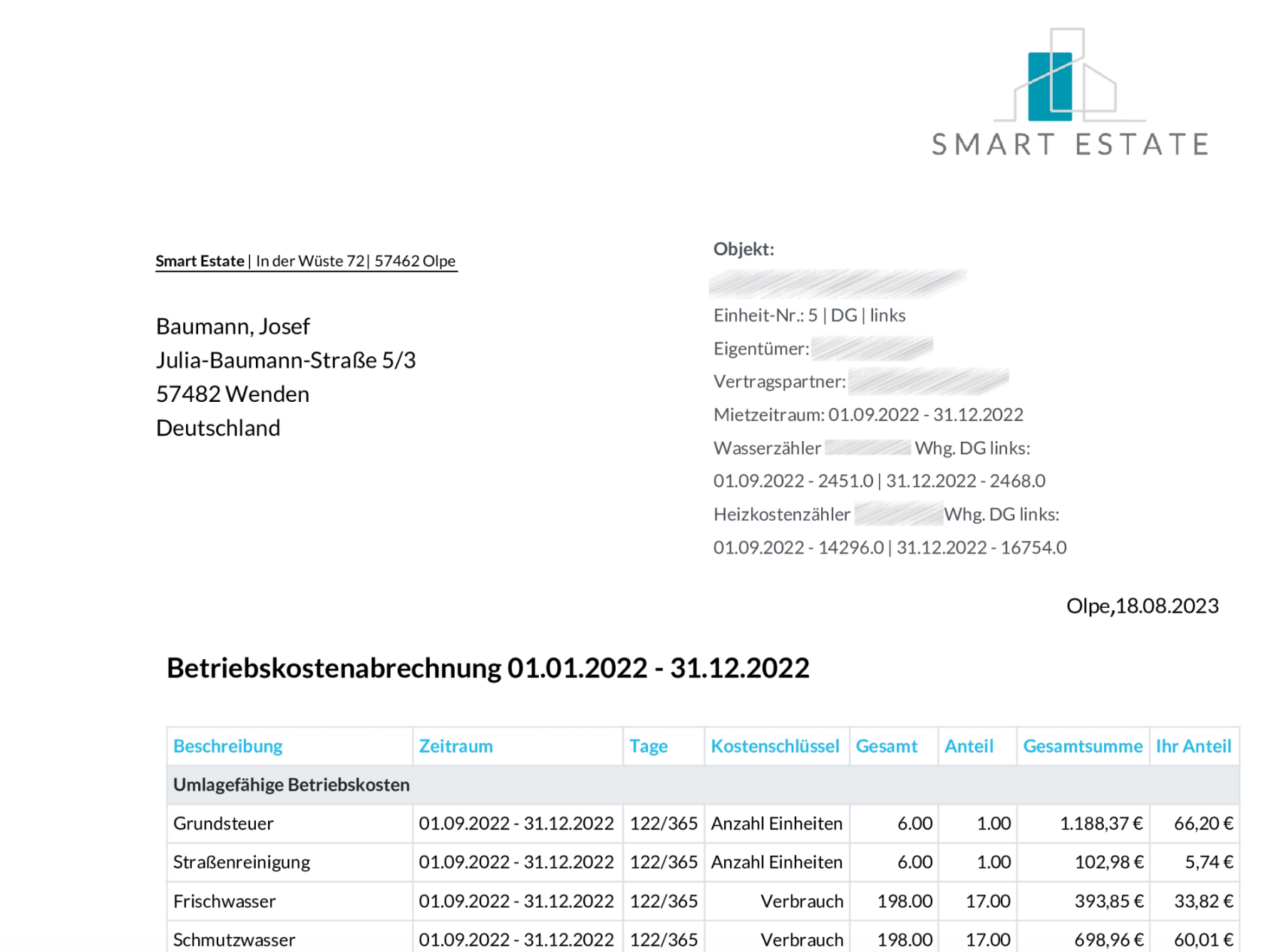This screenshot has width=1283, height=952.
Task: Select the total amount '393,85 €'
Action: [1109, 901]
